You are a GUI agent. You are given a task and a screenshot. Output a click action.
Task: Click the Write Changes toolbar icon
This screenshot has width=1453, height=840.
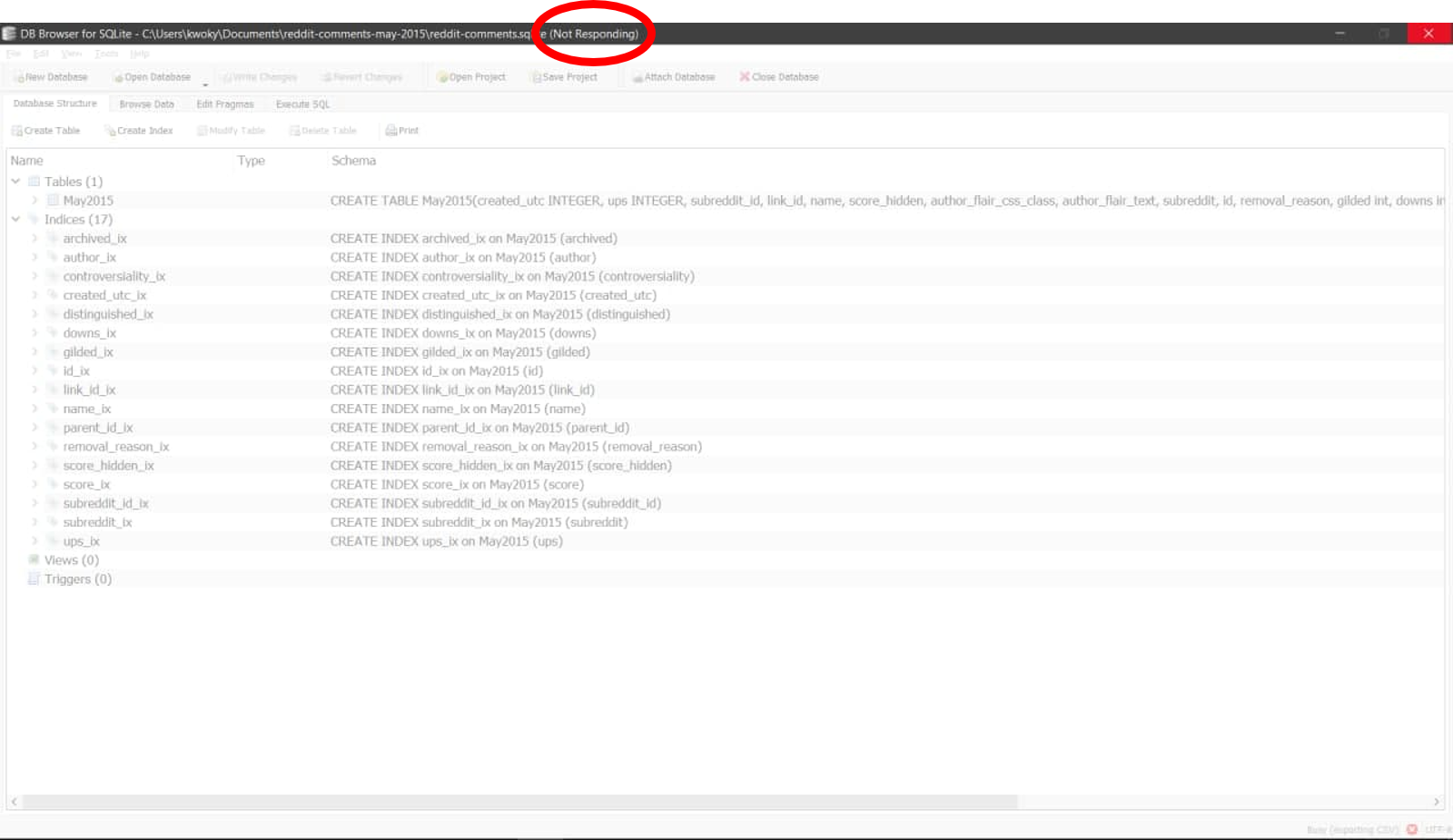(227, 77)
